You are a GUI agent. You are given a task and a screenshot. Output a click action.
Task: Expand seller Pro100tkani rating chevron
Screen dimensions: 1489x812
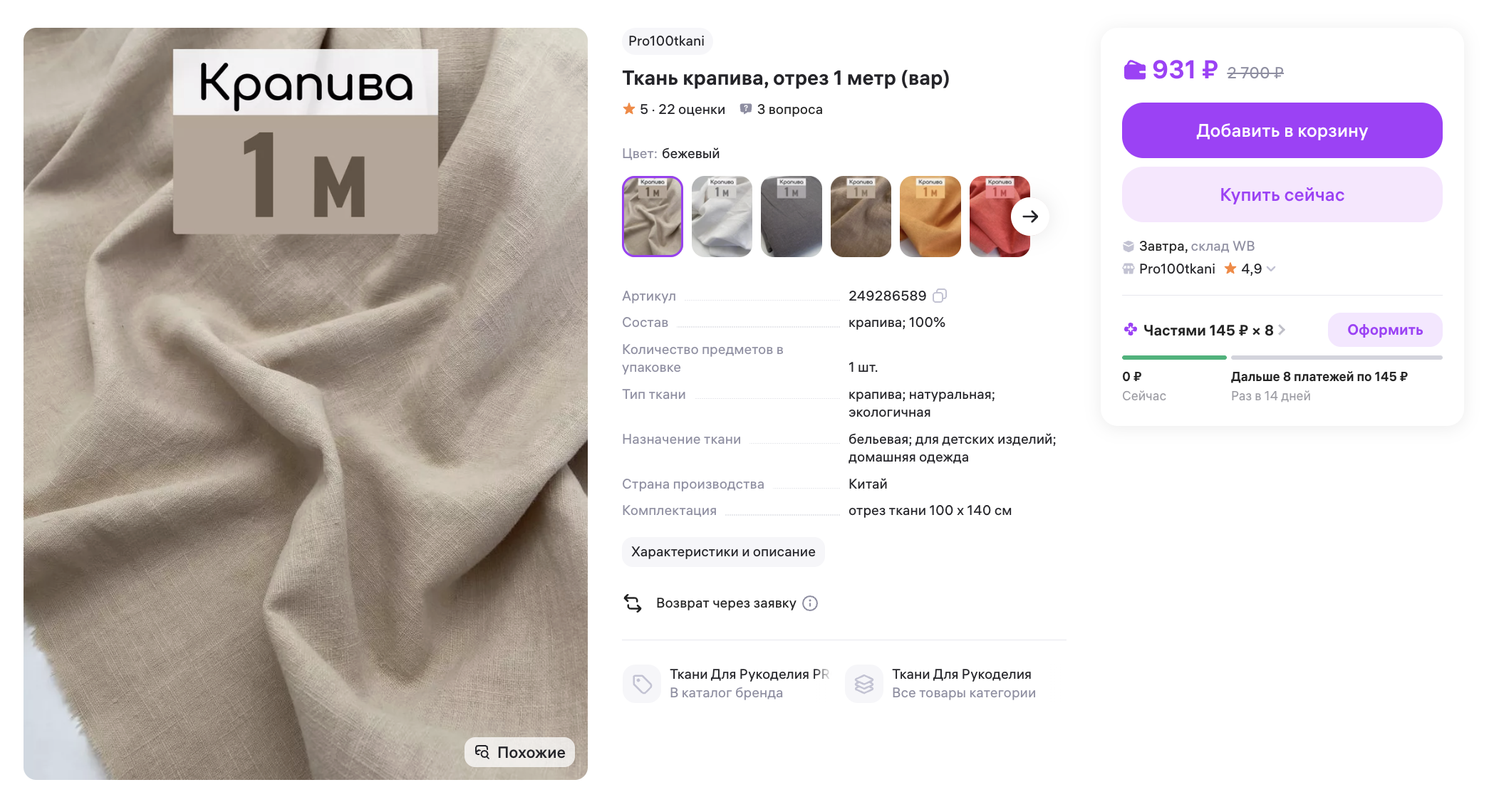(1271, 269)
